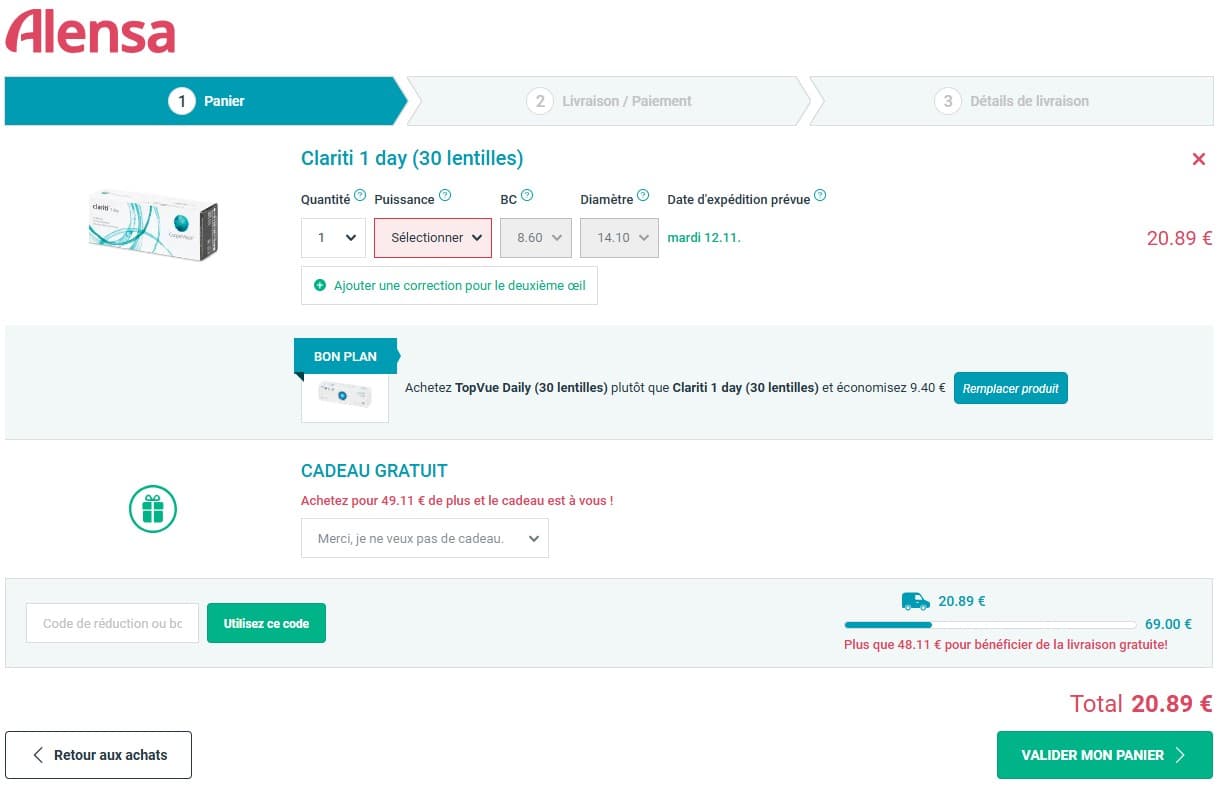The height and width of the screenshot is (786, 1219).
Task: Go to Livraison / Paiement step
Action: [x=609, y=101]
